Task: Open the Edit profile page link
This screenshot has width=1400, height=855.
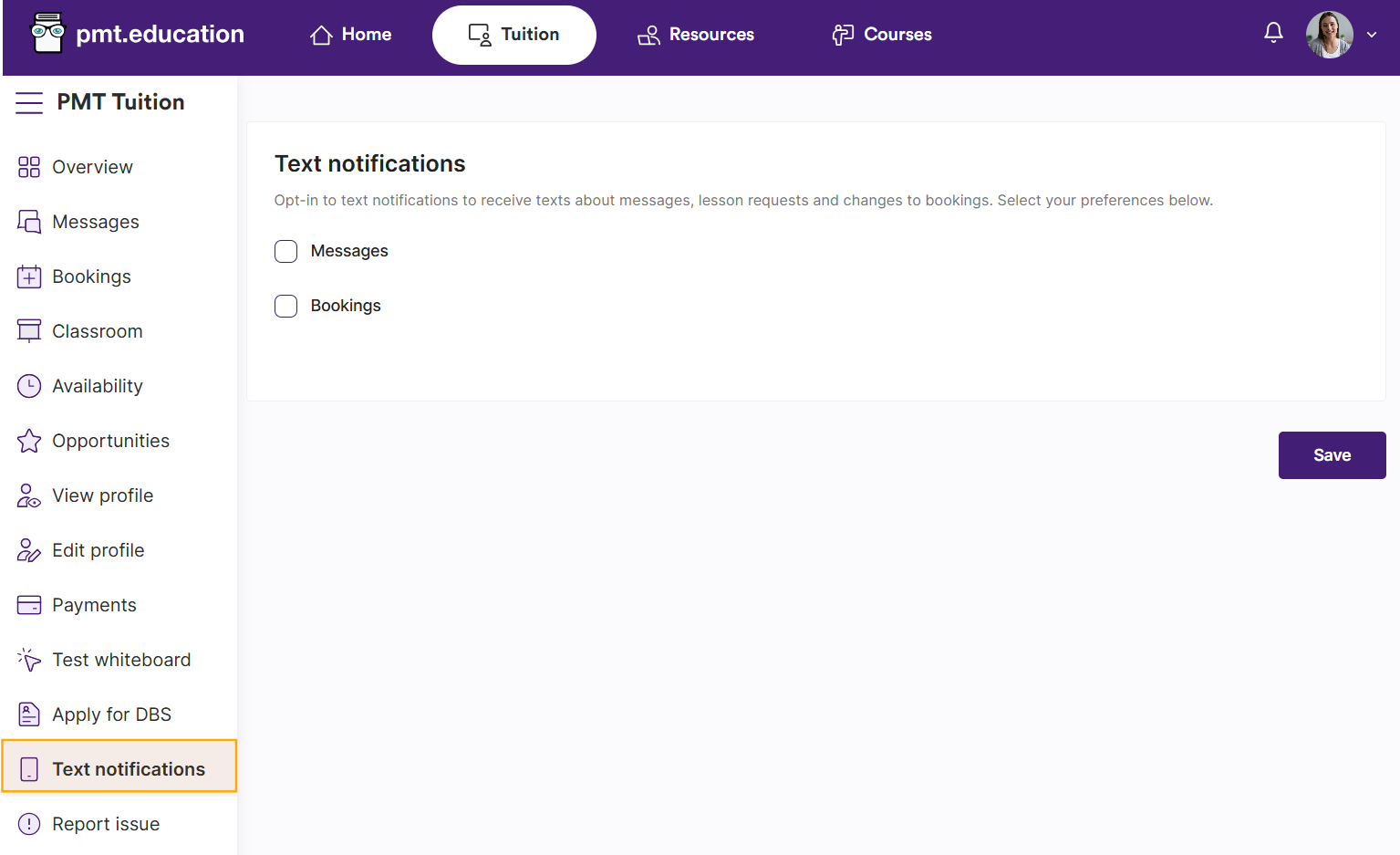Action: [99, 550]
